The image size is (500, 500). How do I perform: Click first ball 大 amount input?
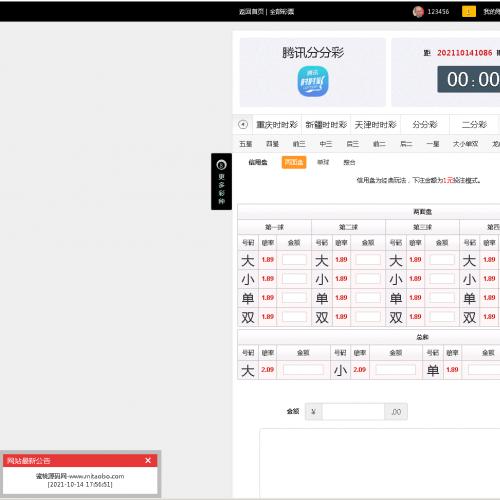coord(294,260)
